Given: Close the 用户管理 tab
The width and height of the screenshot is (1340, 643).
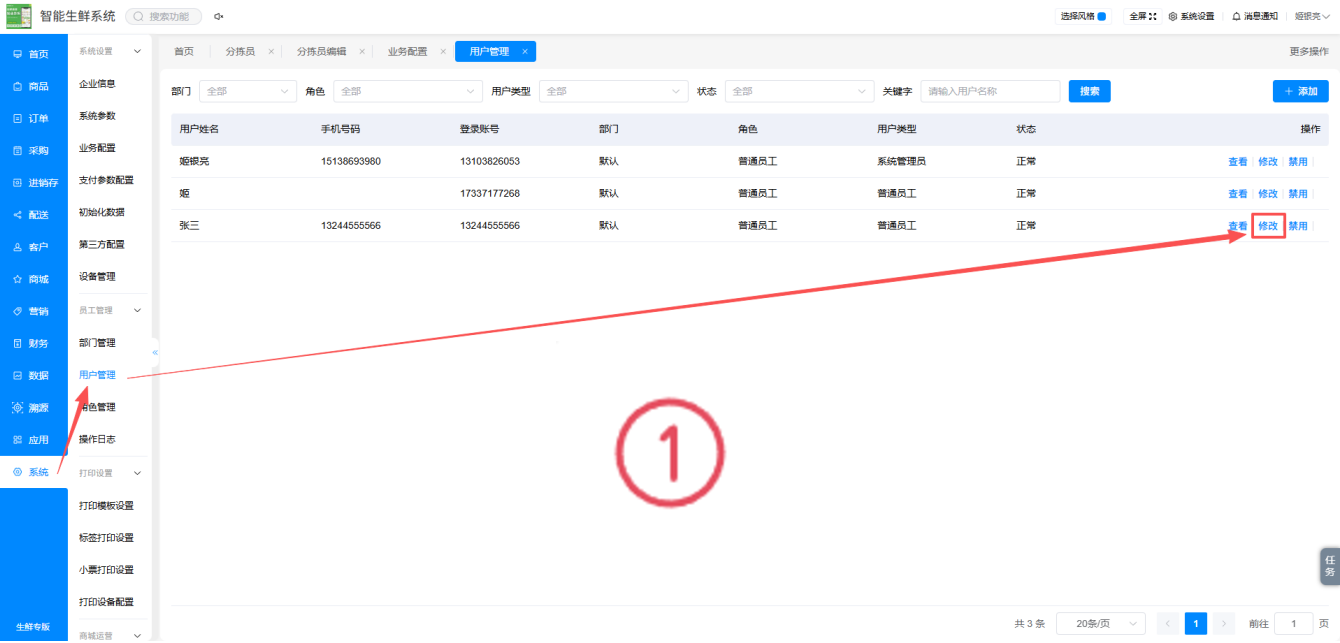Looking at the screenshot, I should [x=525, y=51].
